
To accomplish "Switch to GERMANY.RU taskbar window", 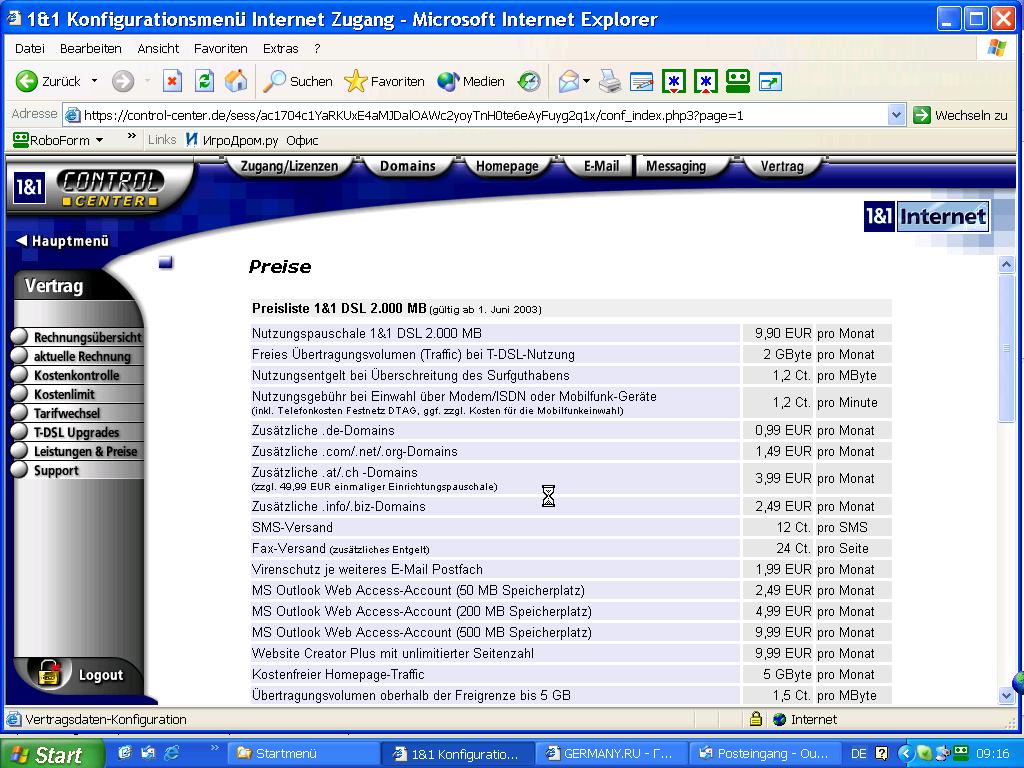I will click(610, 754).
